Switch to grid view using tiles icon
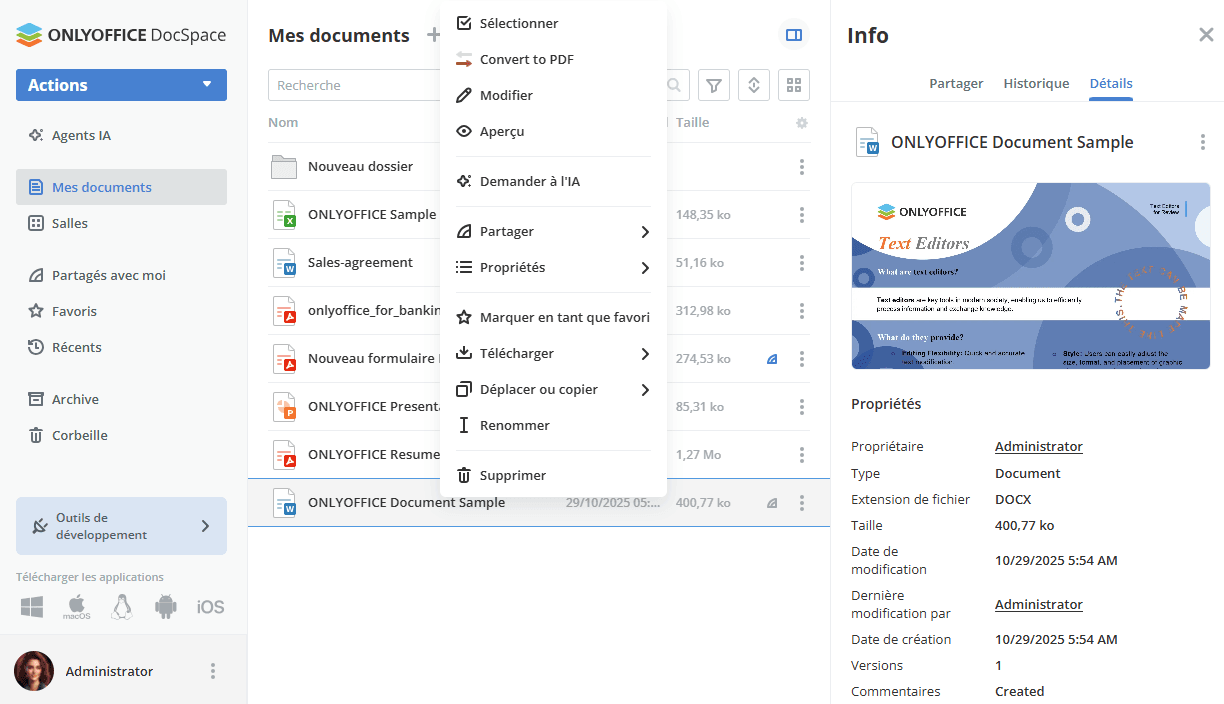 click(x=793, y=85)
